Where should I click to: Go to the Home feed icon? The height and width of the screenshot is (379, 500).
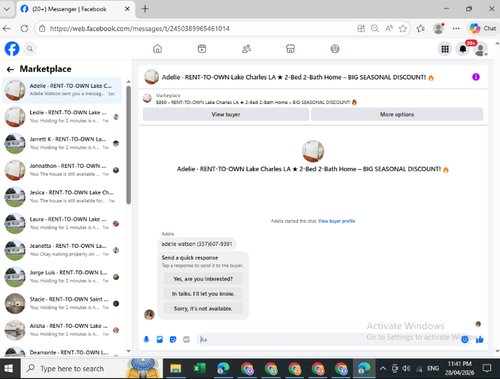point(157,49)
